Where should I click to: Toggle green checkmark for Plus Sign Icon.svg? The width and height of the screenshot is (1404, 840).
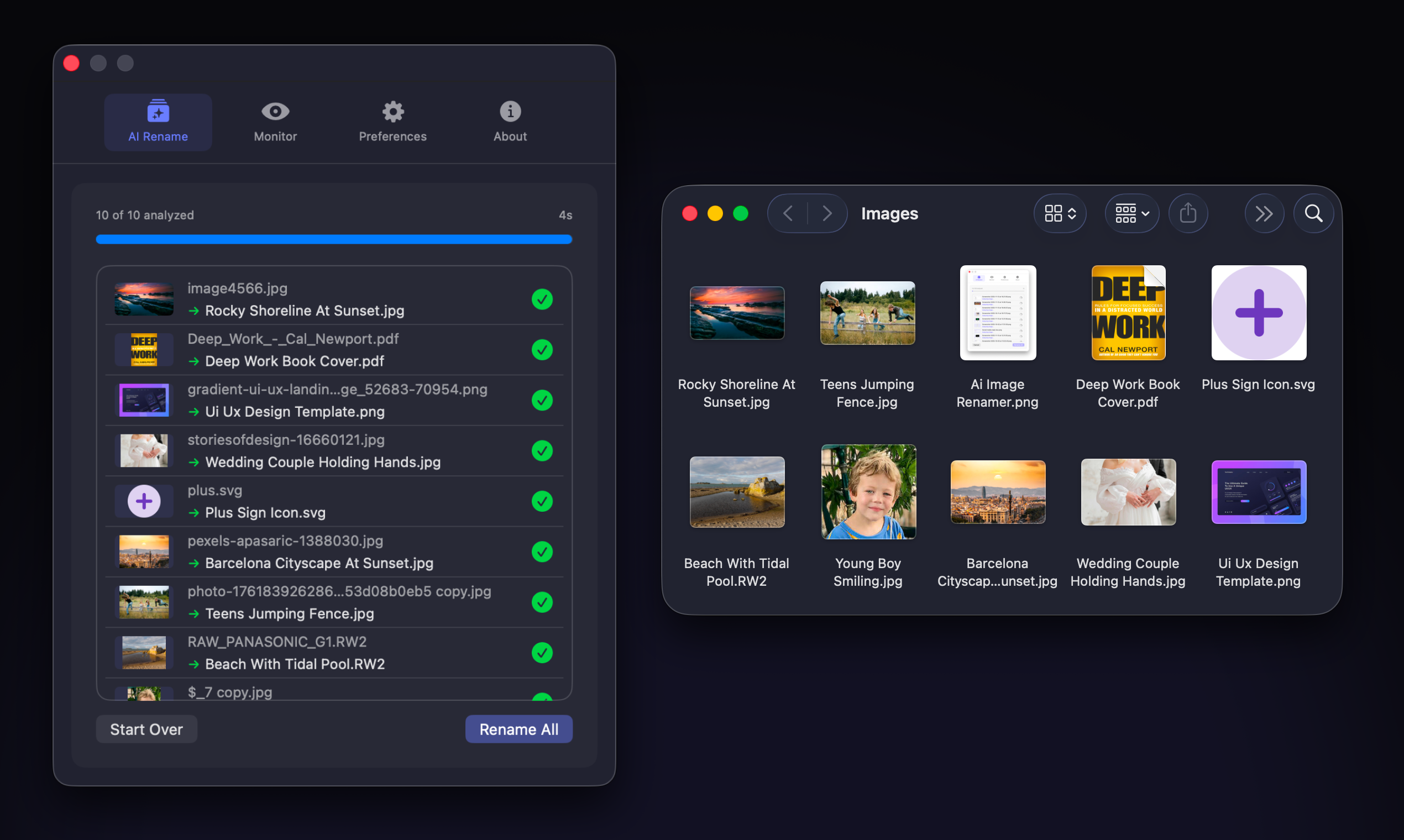(x=542, y=501)
